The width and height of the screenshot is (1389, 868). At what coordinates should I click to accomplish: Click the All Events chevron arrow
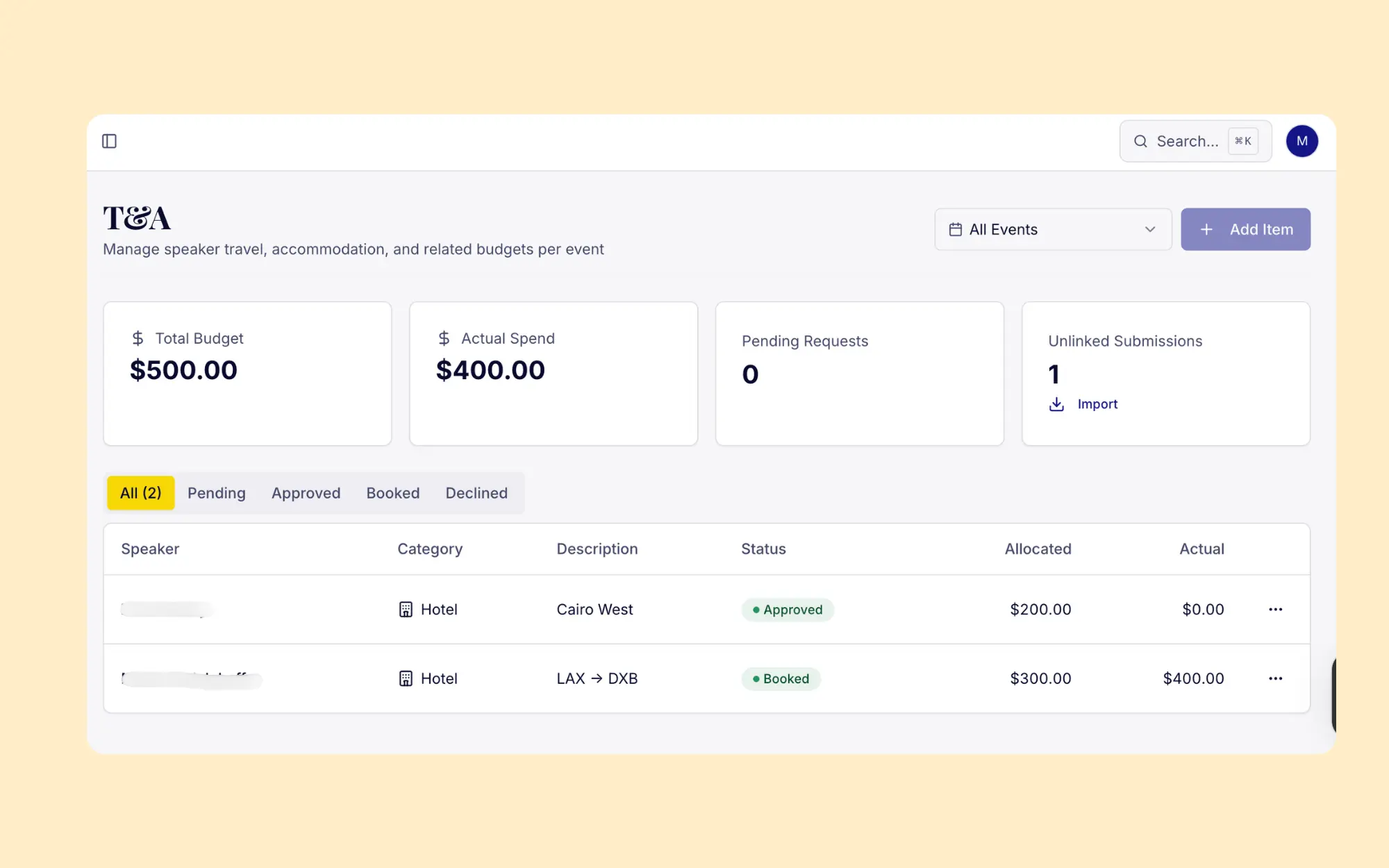pos(1150,229)
